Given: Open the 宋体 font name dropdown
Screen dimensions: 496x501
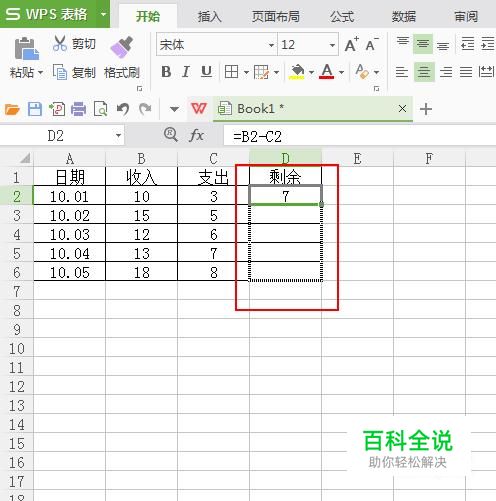Looking at the screenshot, I should pyautogui.click(x=271, y=45).
